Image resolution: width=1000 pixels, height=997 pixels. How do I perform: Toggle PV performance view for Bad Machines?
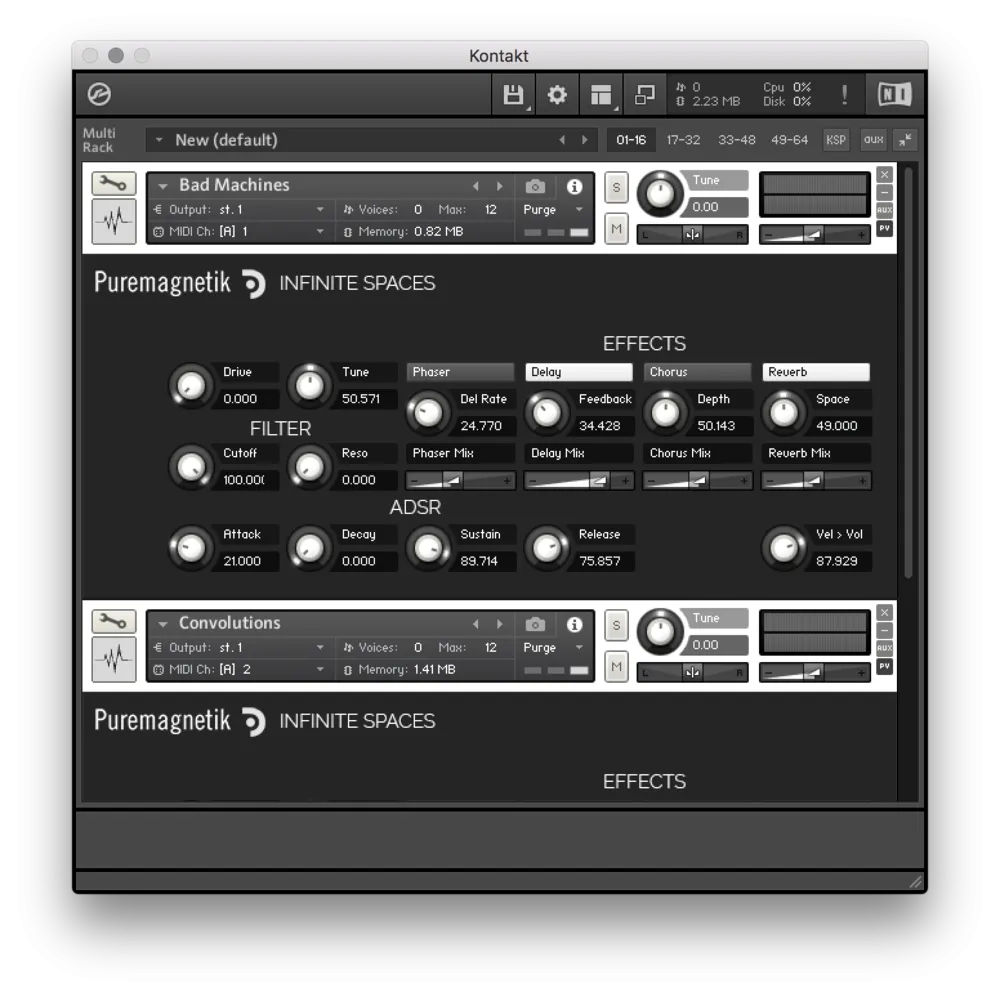click(x=885, y=228)
